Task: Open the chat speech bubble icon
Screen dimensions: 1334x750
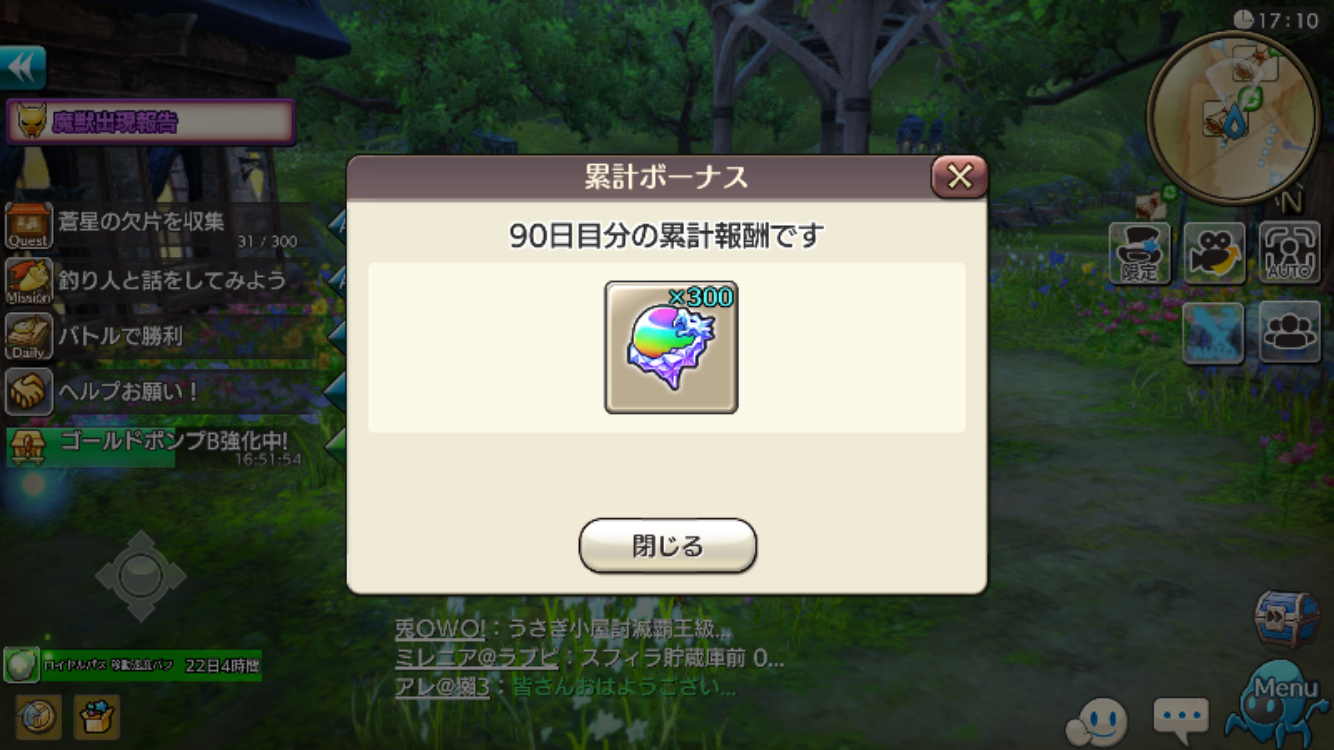Action: pyautogui.click(x=1180, y=718)
